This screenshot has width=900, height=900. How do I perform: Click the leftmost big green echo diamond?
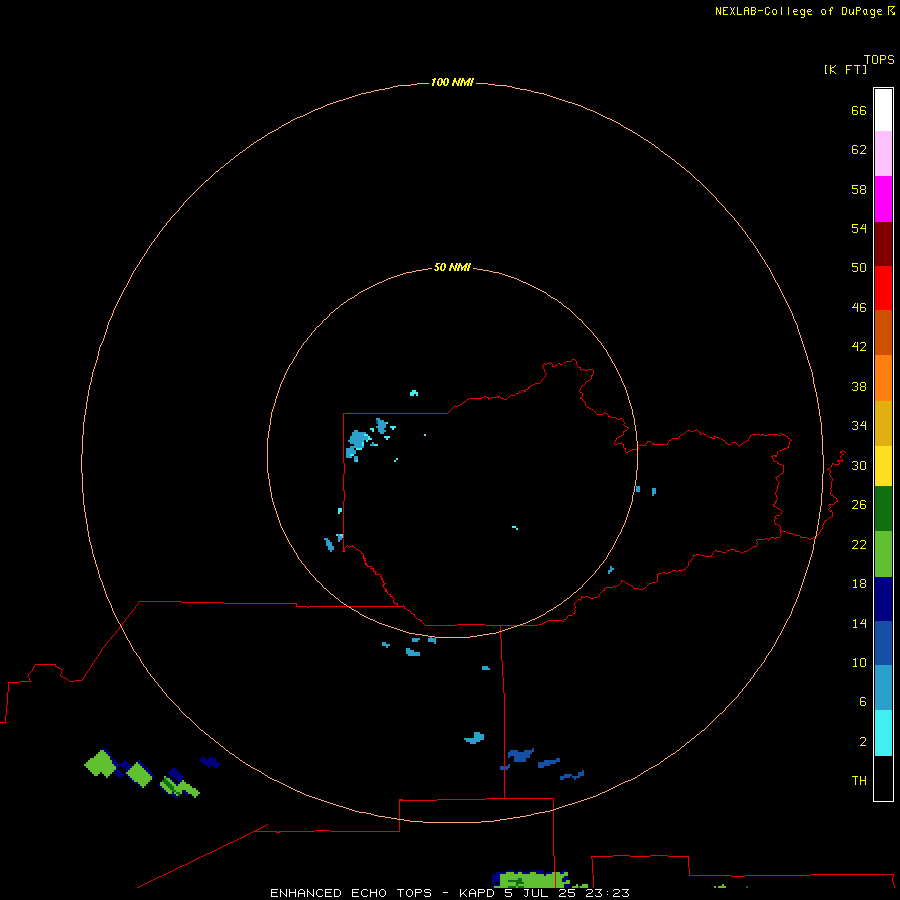click(101, 764)
